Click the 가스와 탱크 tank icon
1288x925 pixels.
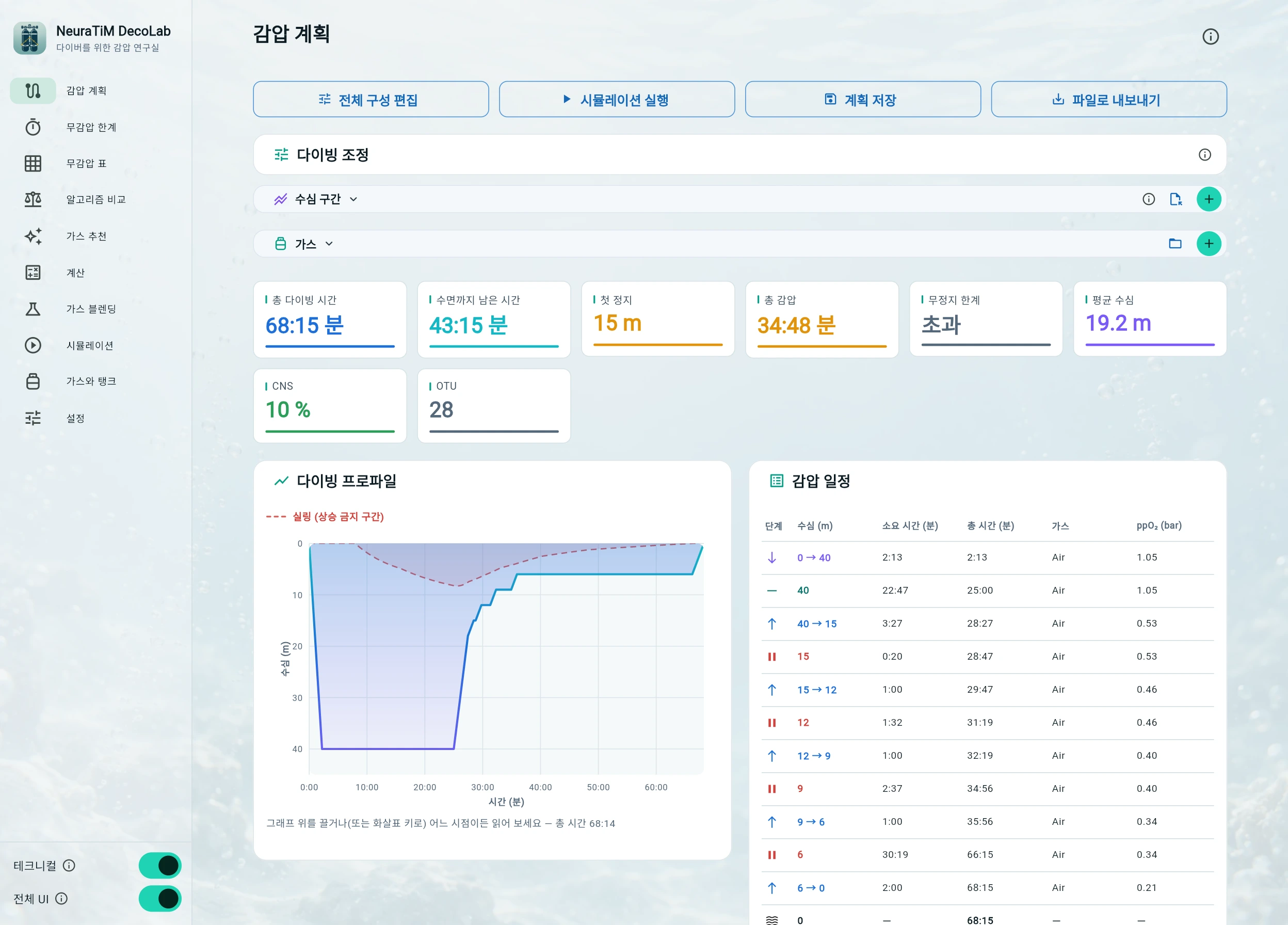click(33, 381)
